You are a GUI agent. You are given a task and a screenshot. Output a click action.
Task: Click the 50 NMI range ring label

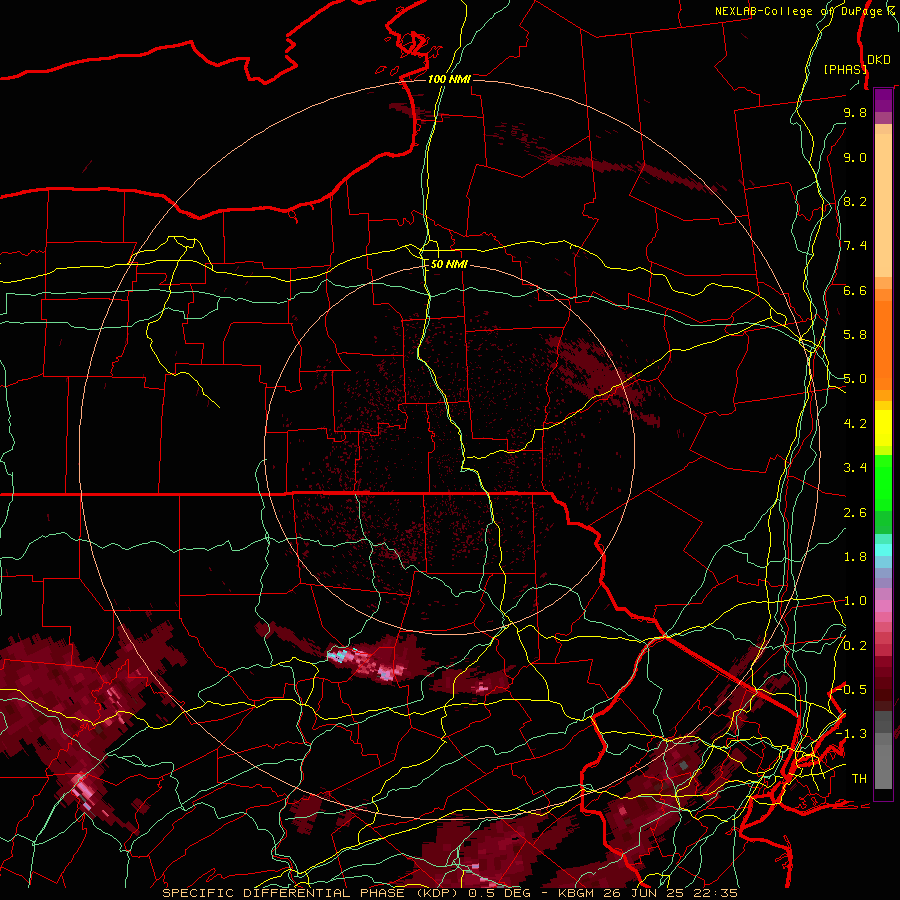449,264
